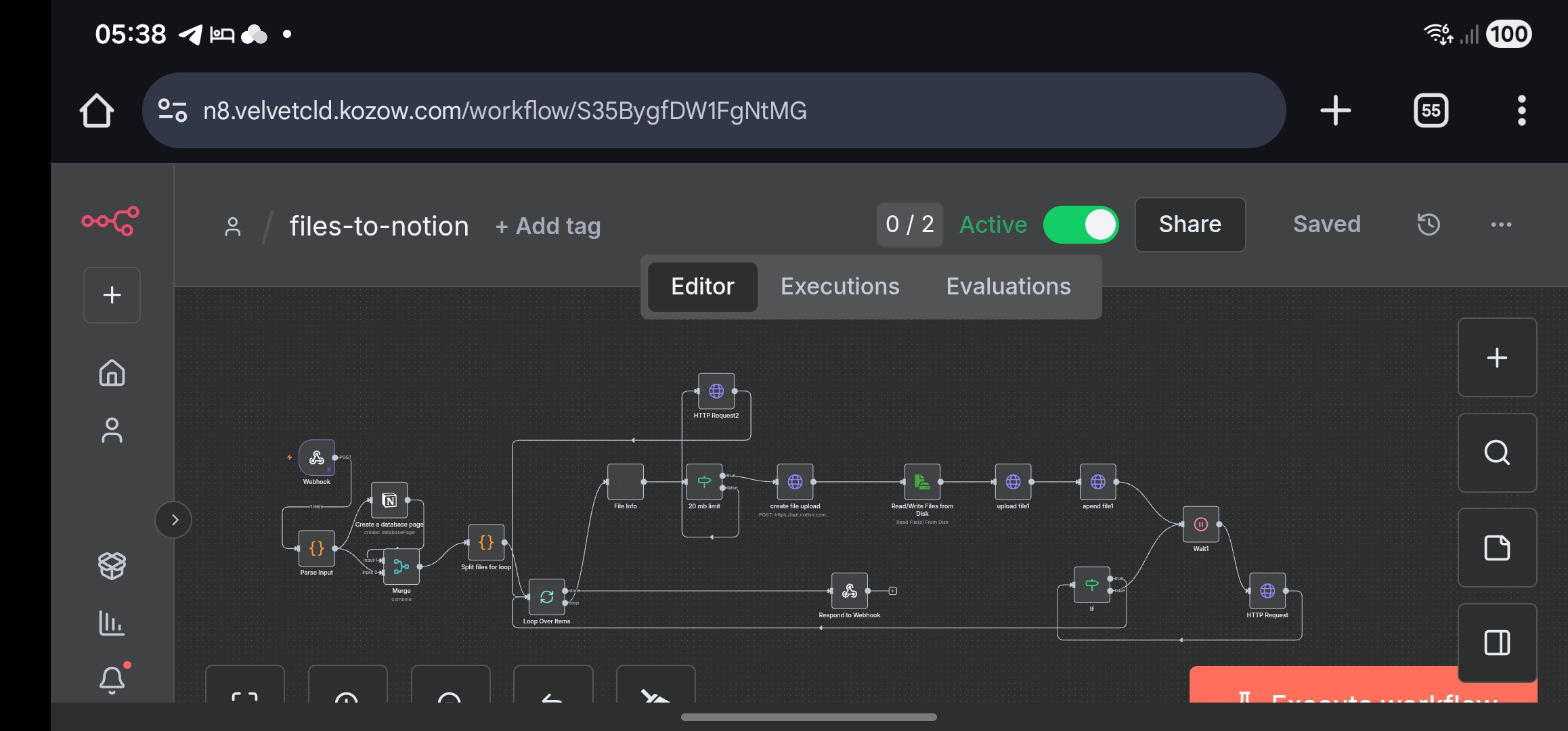Switch to the Executions tab
This screenshot has width=1568, height=731.
point(840,286)
